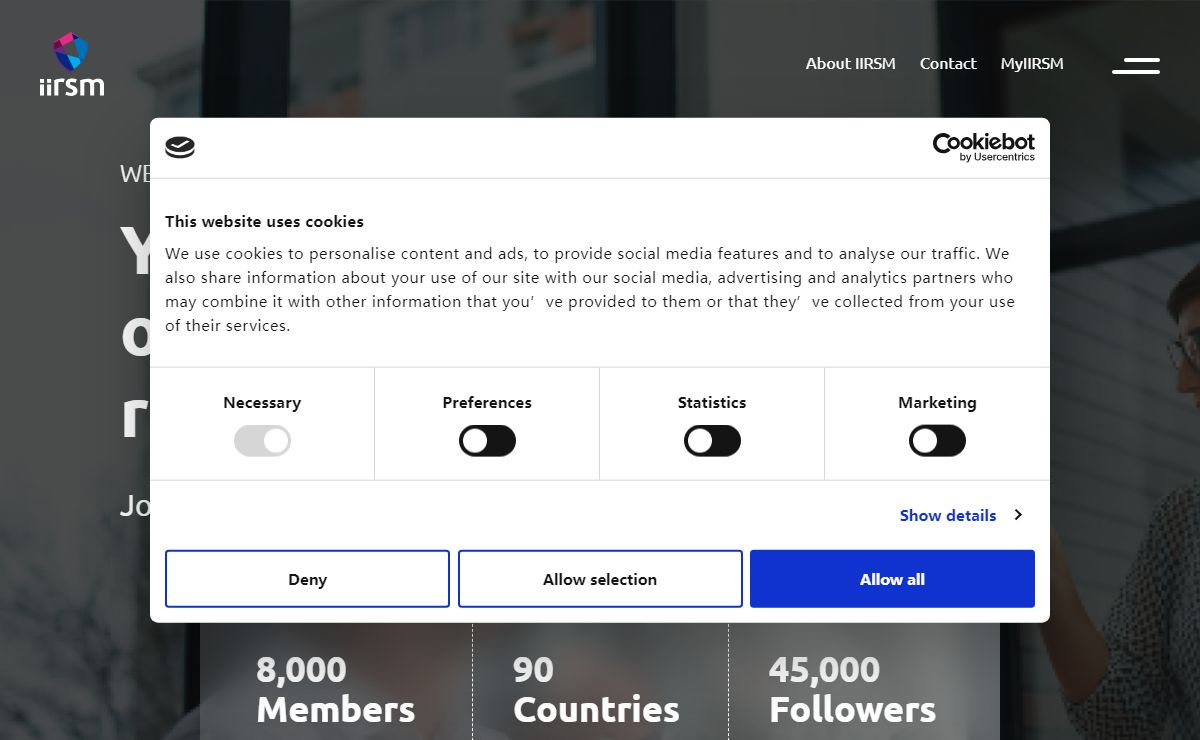1200x740 pixels.
Task: Click the 45,000 Followers statistic
Action: click(x=852, y=689)
